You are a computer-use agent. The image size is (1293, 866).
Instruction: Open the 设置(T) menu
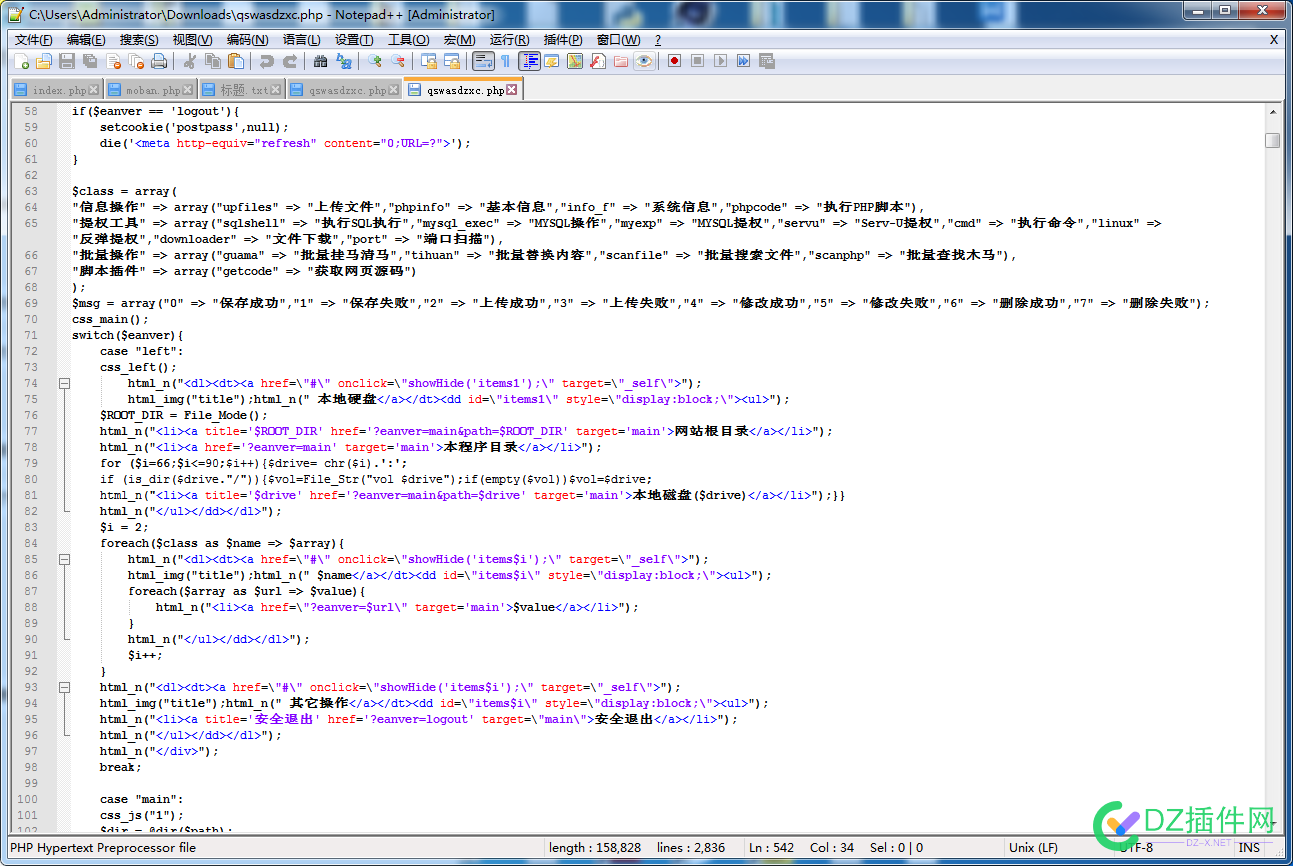point(354,40)
